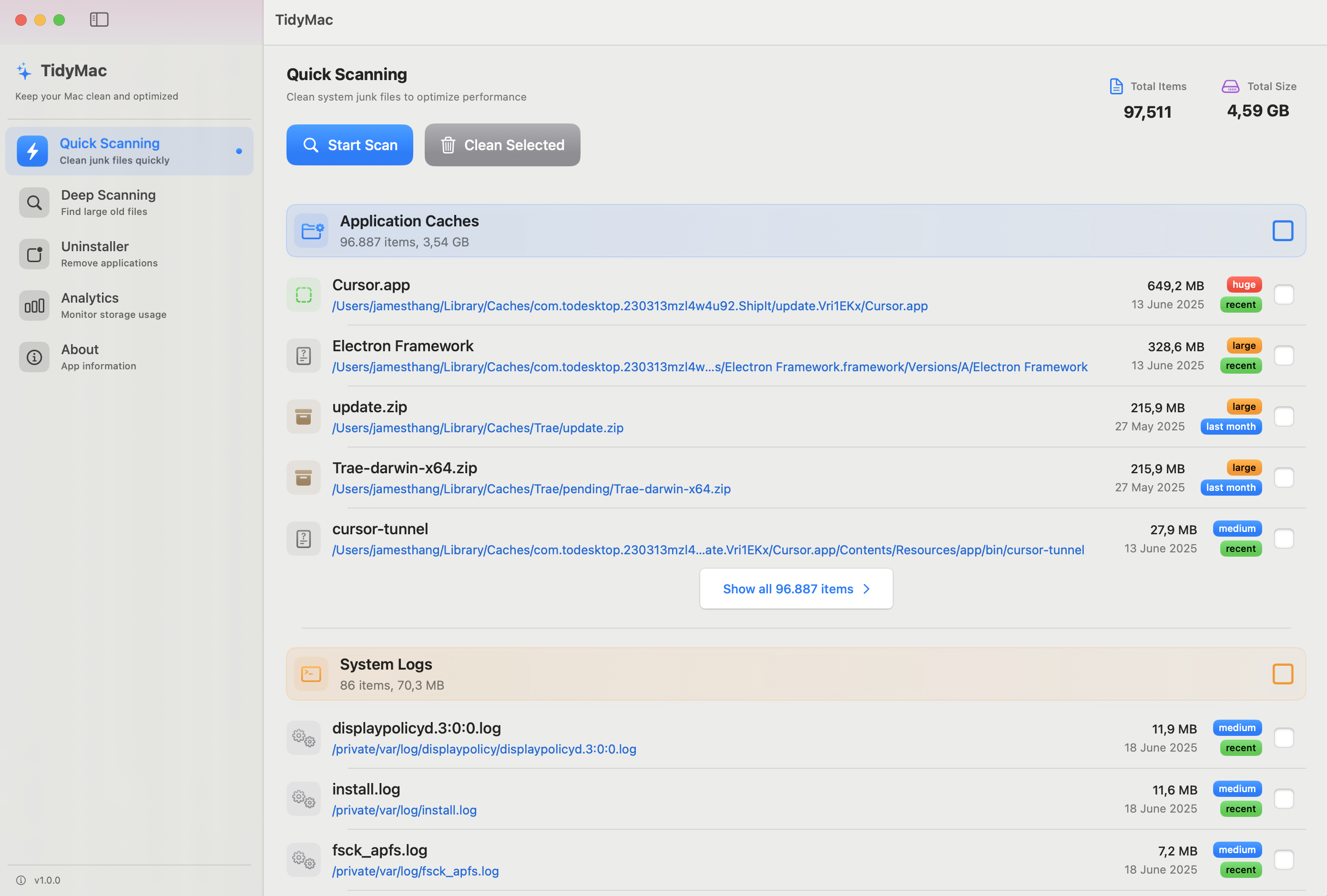This screenshot has width=1327, height=896.
Task: Click the Clean Selected button
Action: pos(502,145)
